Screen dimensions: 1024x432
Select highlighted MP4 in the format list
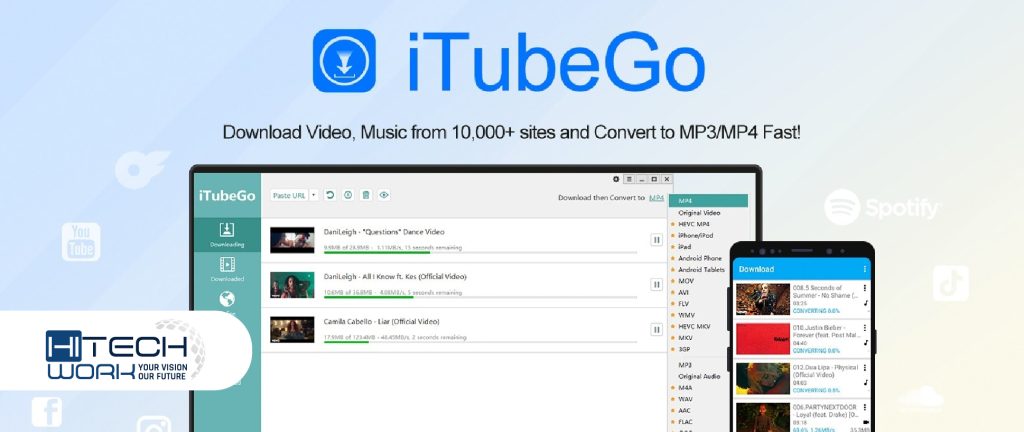pyautogui.click(x=709, y=201)
